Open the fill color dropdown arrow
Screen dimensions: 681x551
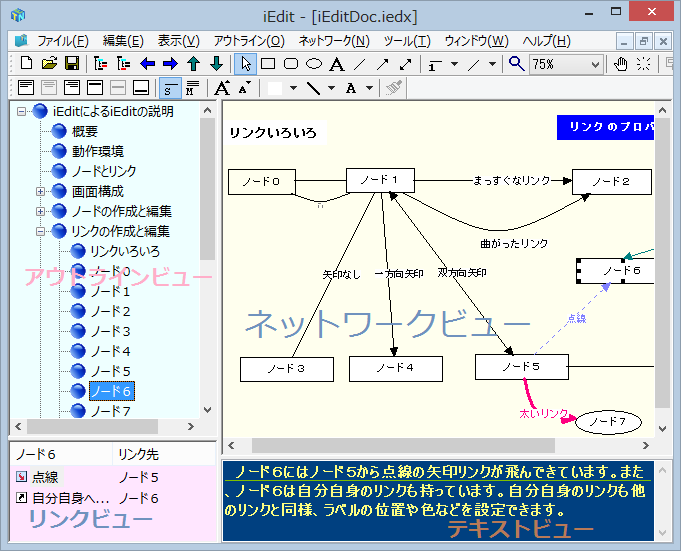(x=294, y=88)
